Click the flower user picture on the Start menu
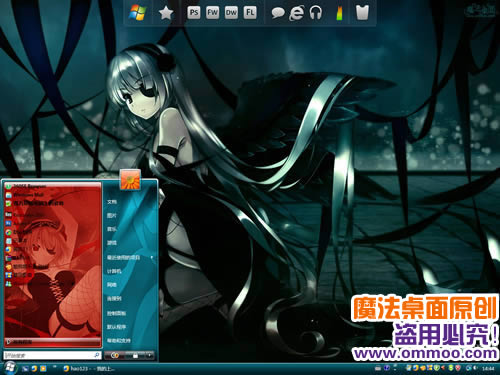The height and width of the screenshot is (375, 500). click(x=130, y=179)
